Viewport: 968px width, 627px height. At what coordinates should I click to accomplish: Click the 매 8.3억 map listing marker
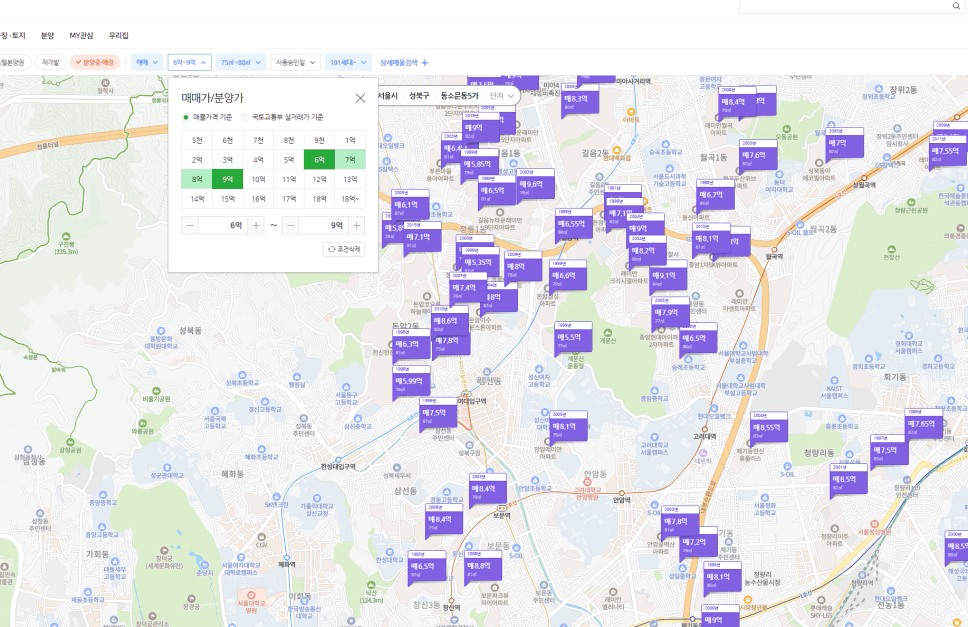coord(575,98)
